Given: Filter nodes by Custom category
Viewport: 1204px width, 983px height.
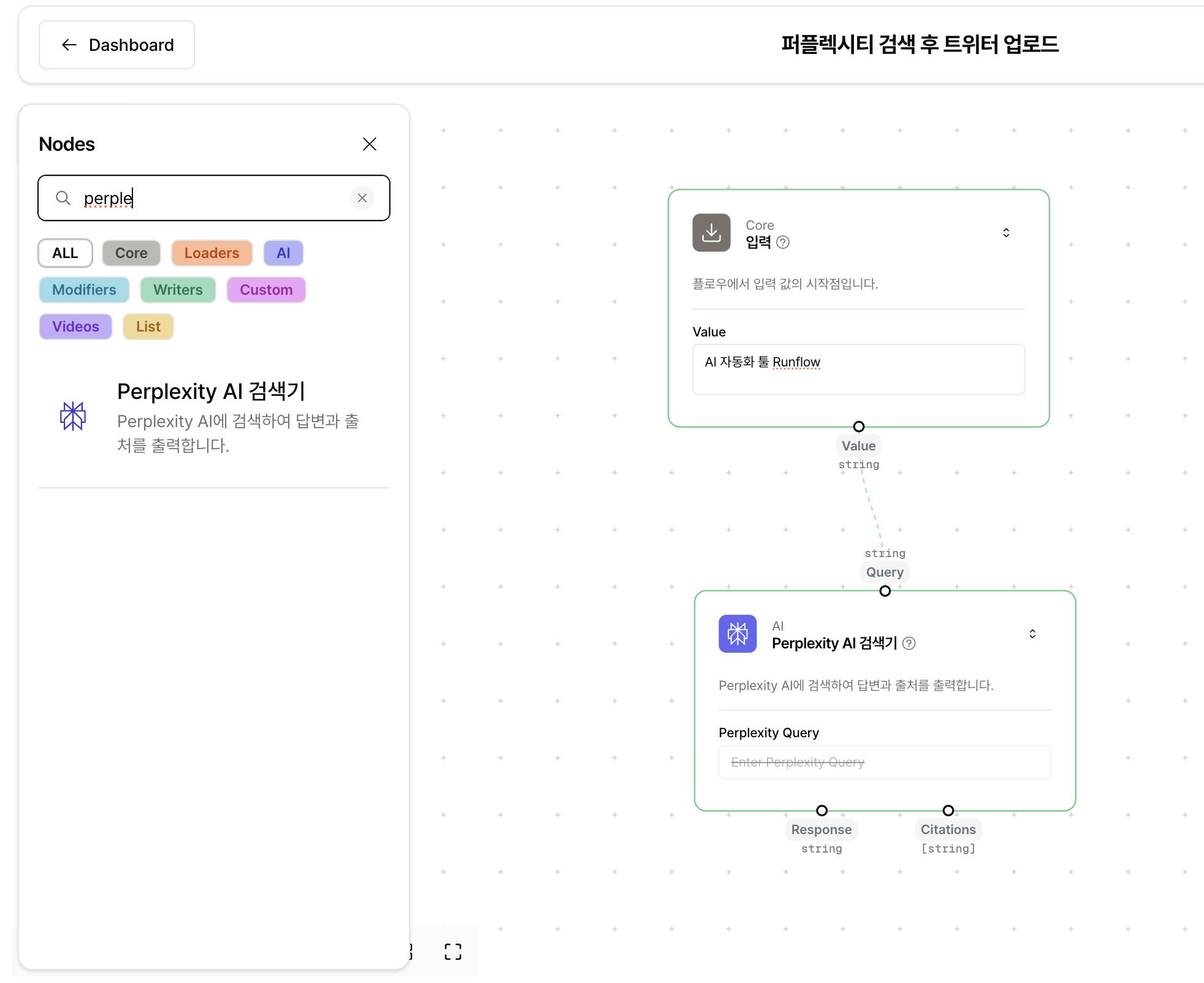Looking at the screenshot, I should coord(266,290).
